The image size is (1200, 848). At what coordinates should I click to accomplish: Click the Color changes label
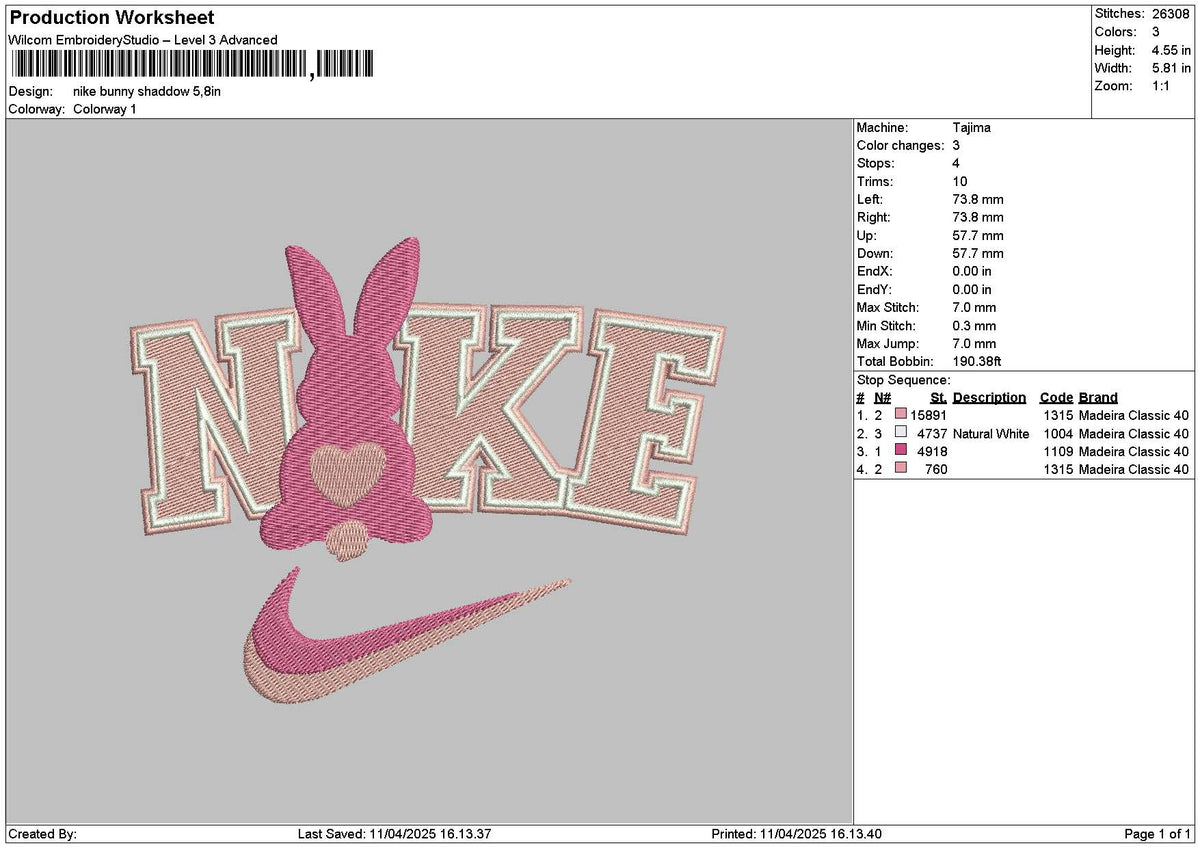900,146
